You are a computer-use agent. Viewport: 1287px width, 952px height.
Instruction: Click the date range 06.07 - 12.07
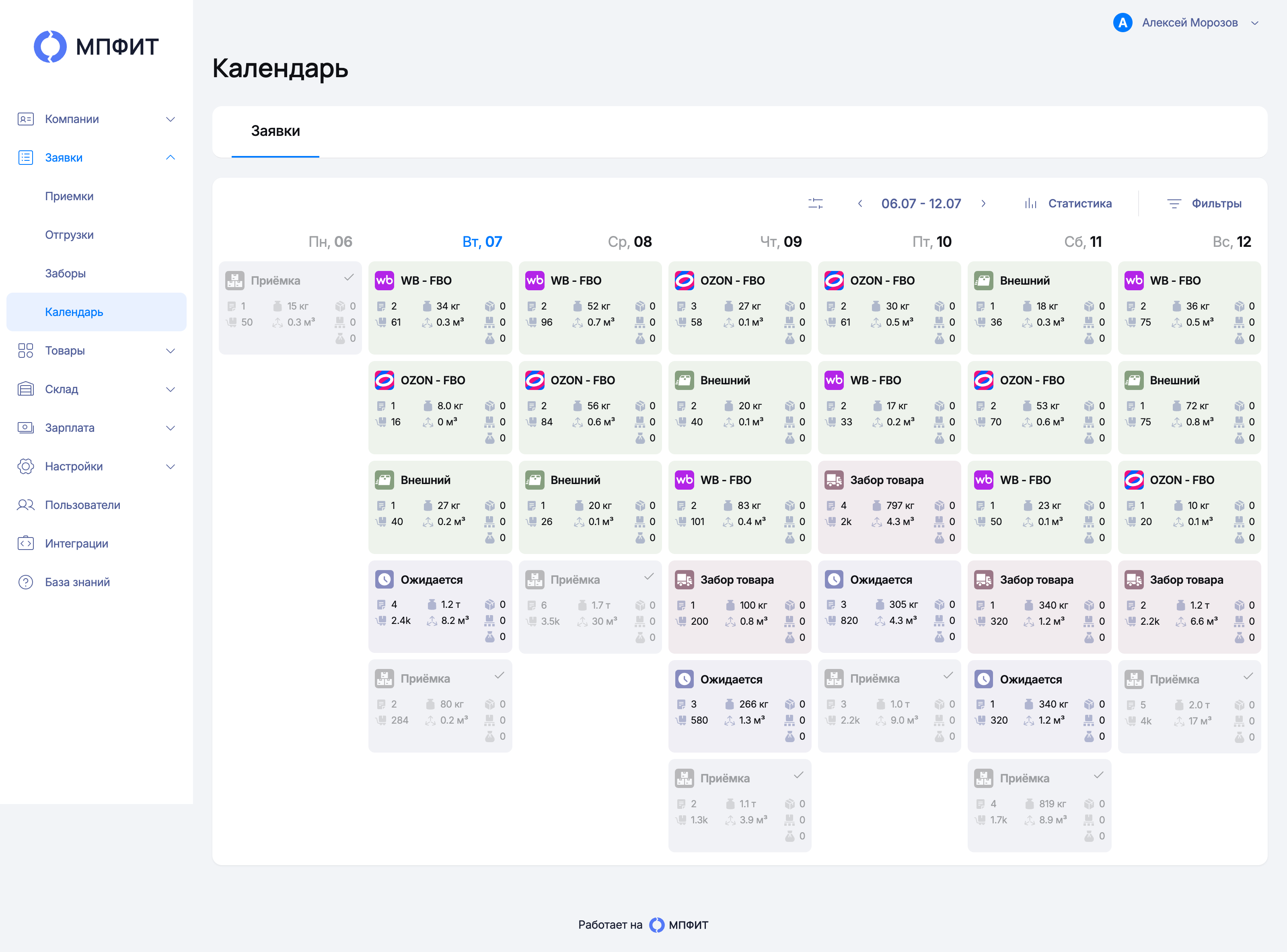pyautogui.click(x=921, y=203)
